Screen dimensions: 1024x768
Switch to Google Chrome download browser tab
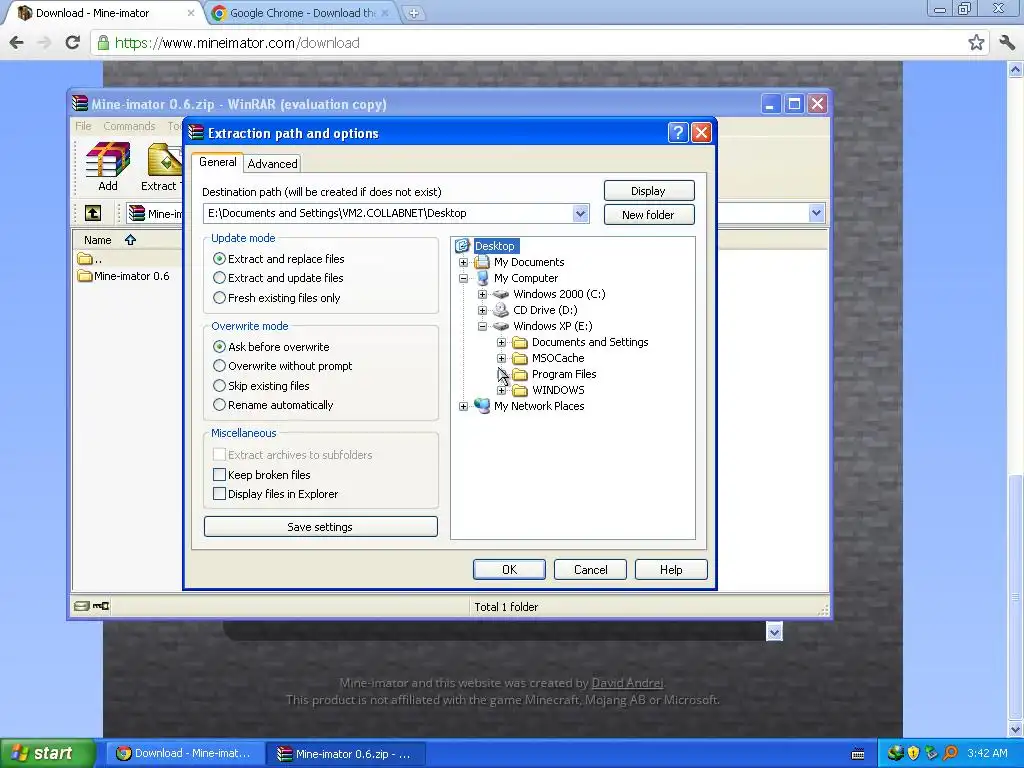click(x=302, y=13)
